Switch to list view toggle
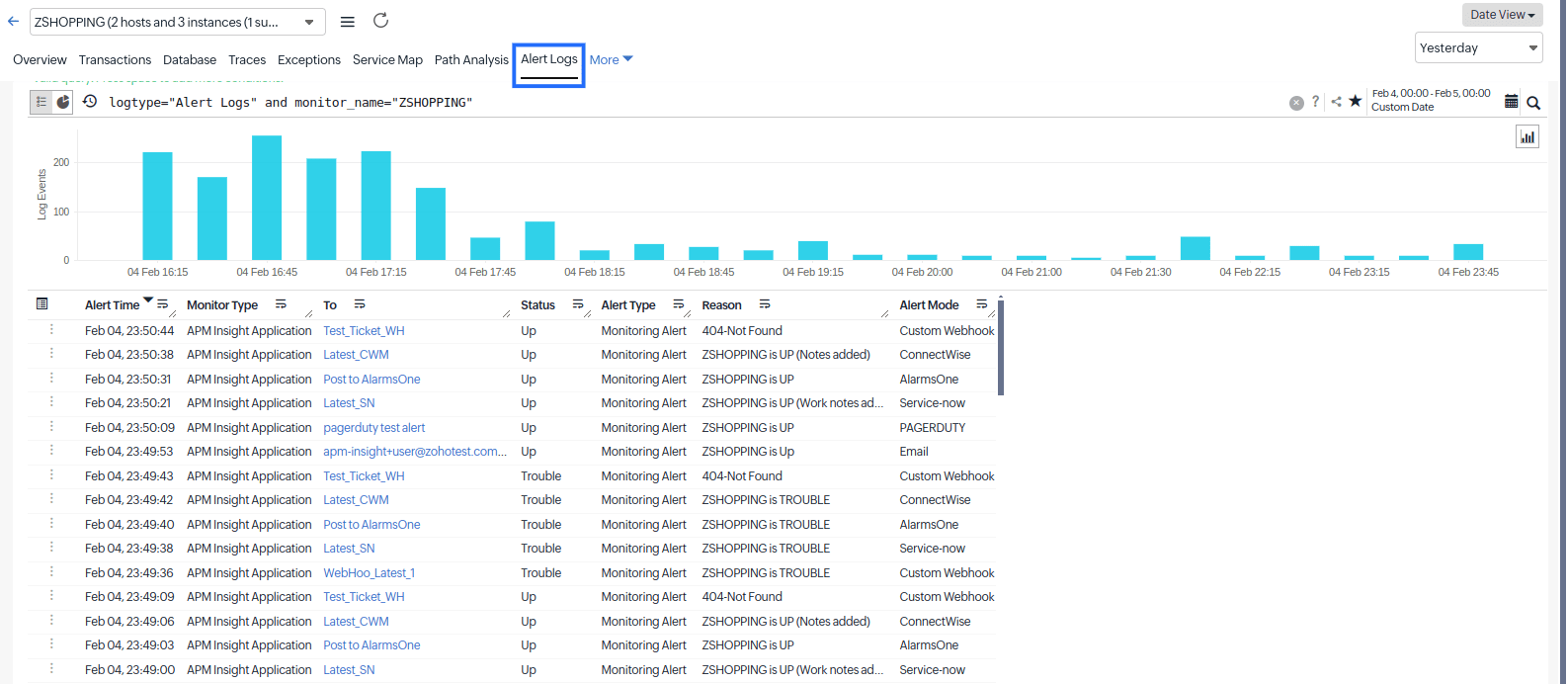Screen dimensions: 1568x684 click(41, 102)
